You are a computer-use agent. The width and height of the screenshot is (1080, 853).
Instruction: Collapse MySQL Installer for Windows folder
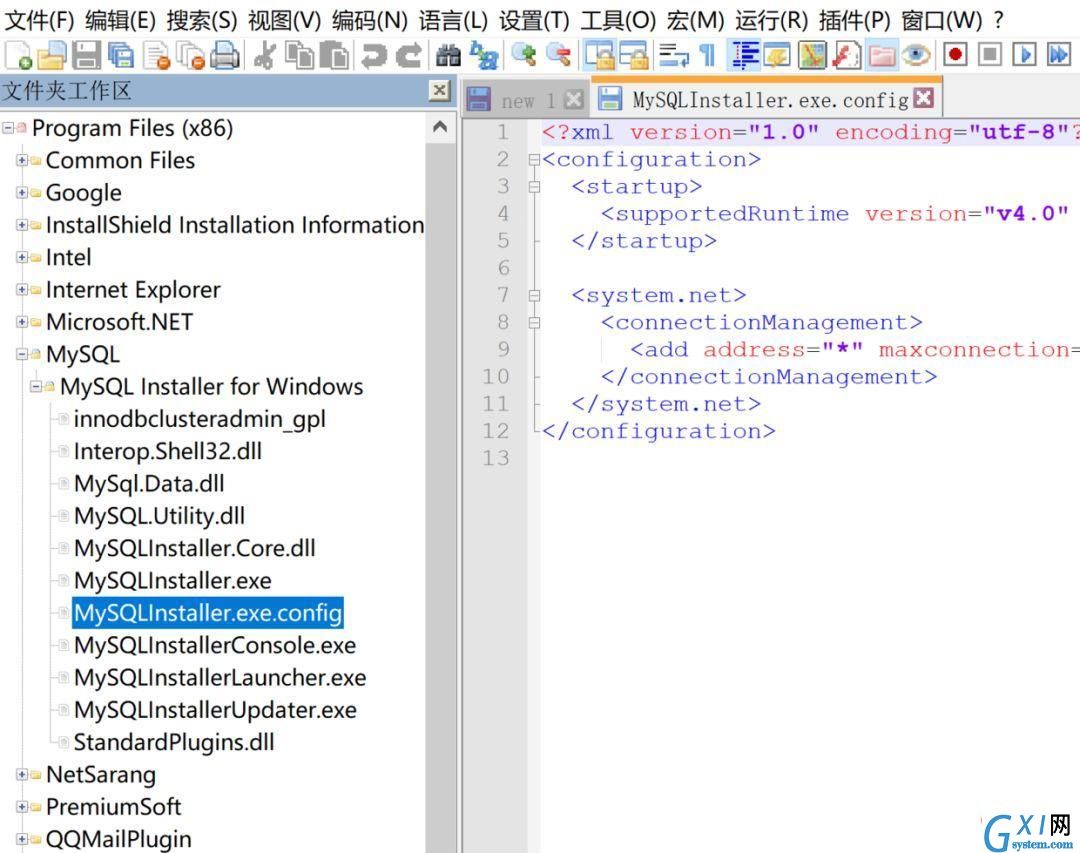click(x=35, y=387)
